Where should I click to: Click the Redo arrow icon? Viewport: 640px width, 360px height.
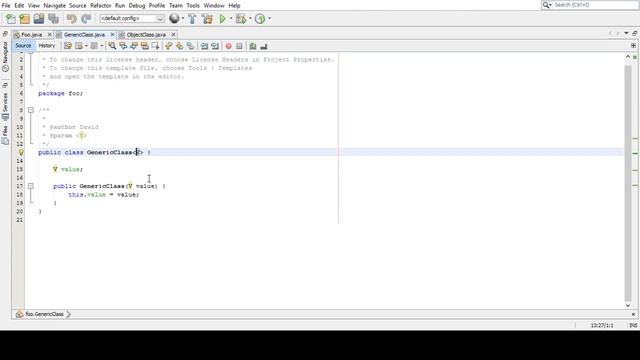(x=86, y=19)
